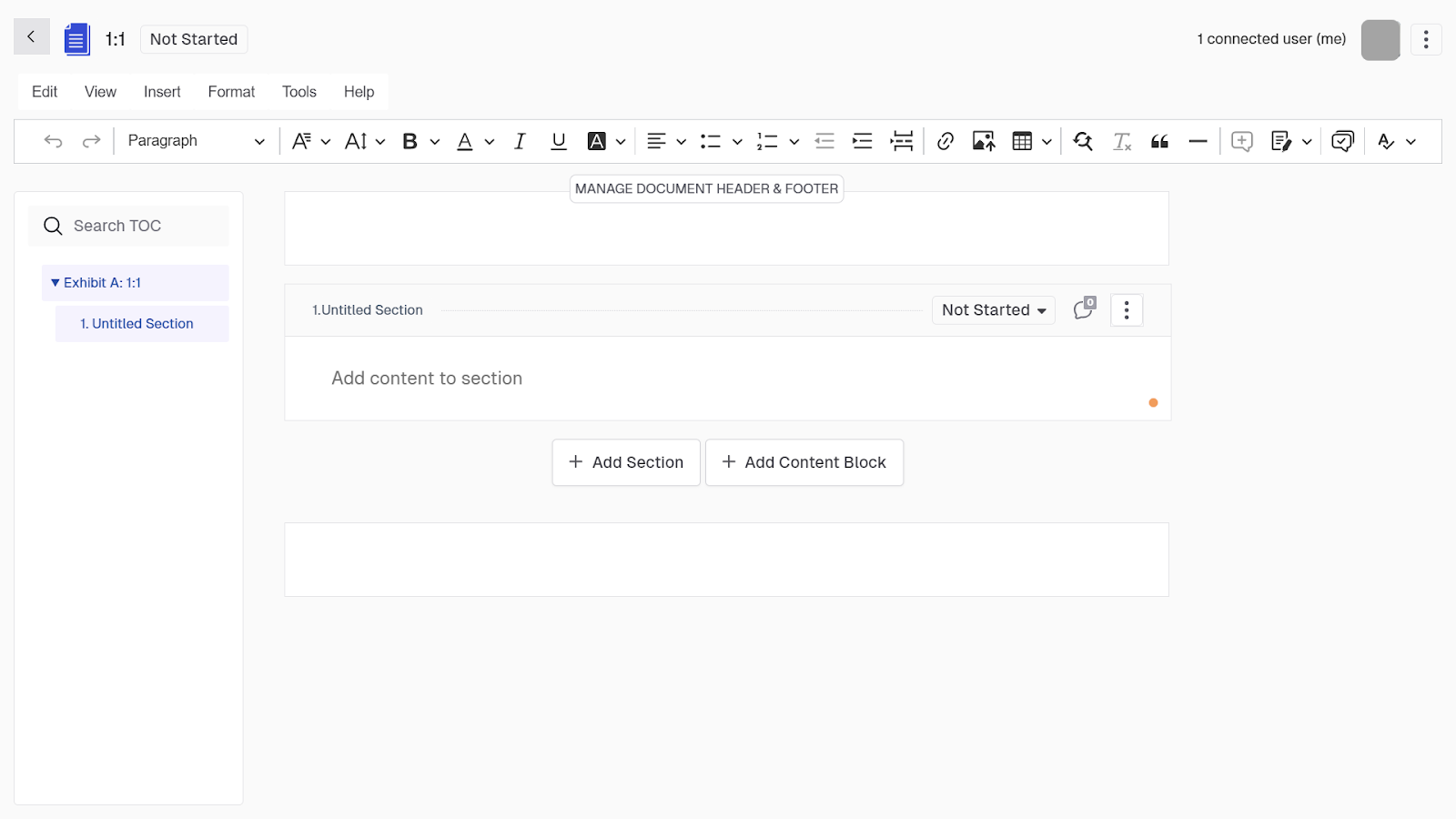The width and height of the screenshot is (1456, 819).
Task: Collapse the Exhibit A: 1:1 tree node
Action: pos(56,283)
